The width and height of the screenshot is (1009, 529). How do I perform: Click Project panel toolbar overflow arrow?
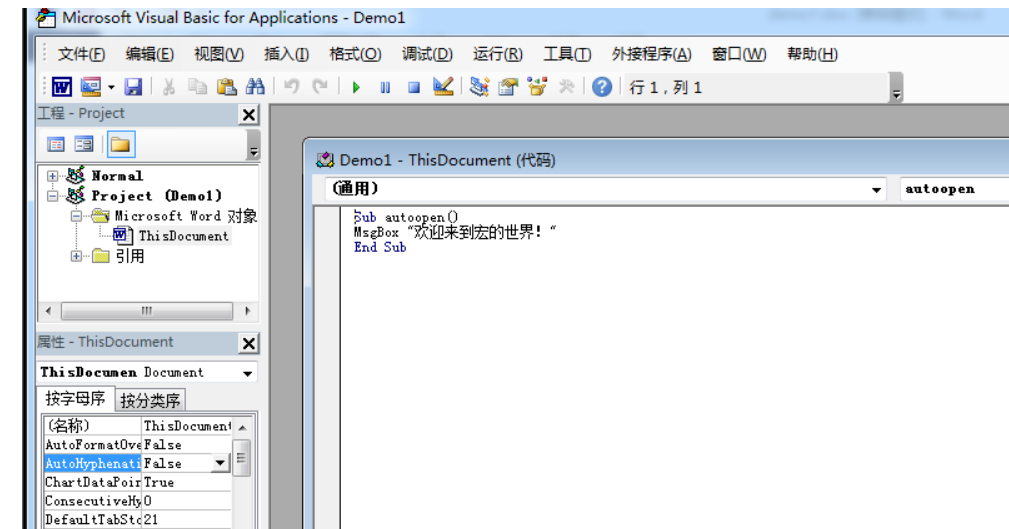(254, 145)
